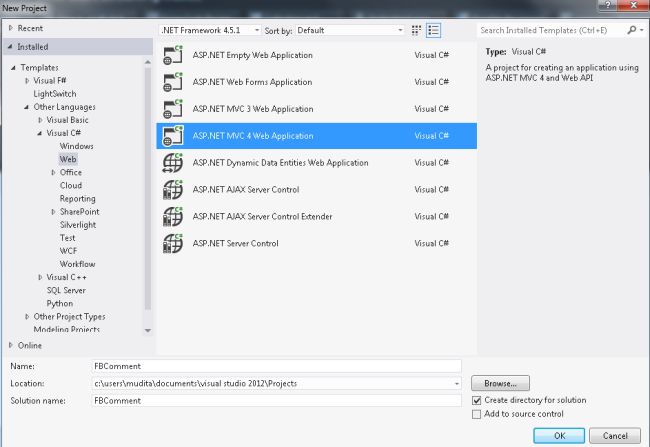Open search options dropdown arrow
The height and width of the screenshot is (447, 650).
pyautogui.click(x=642, y=30)
